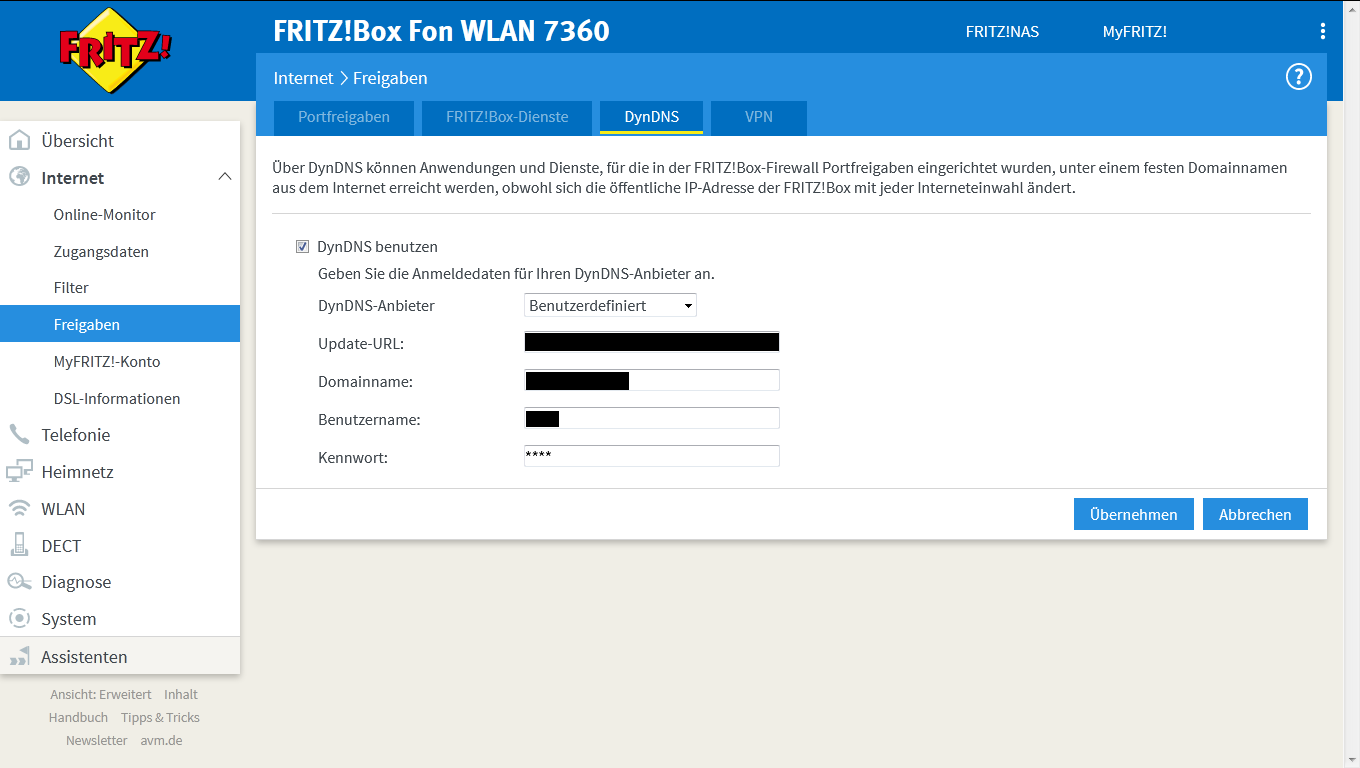Uncheck the DynDNS benutzen checkbox
The height and width of the screenshot is (768, 1360).
tap(303, 247)
